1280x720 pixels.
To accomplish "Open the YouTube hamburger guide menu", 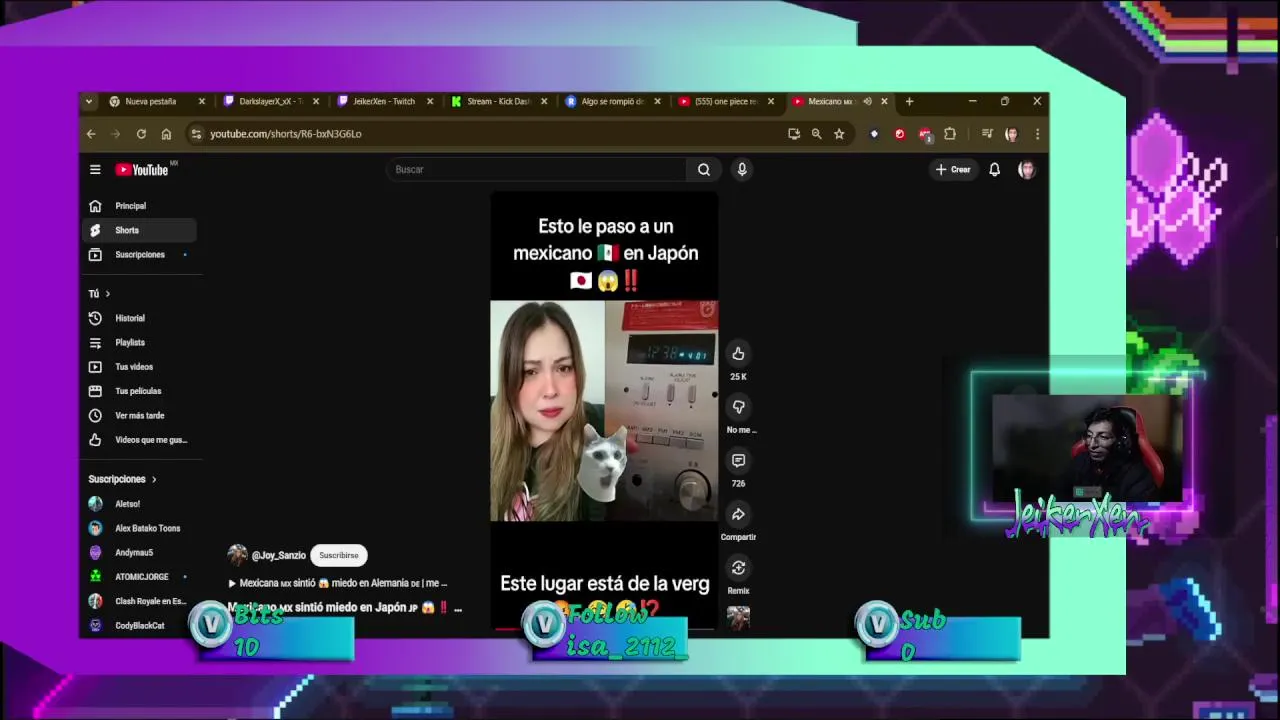I will (95, 170).
